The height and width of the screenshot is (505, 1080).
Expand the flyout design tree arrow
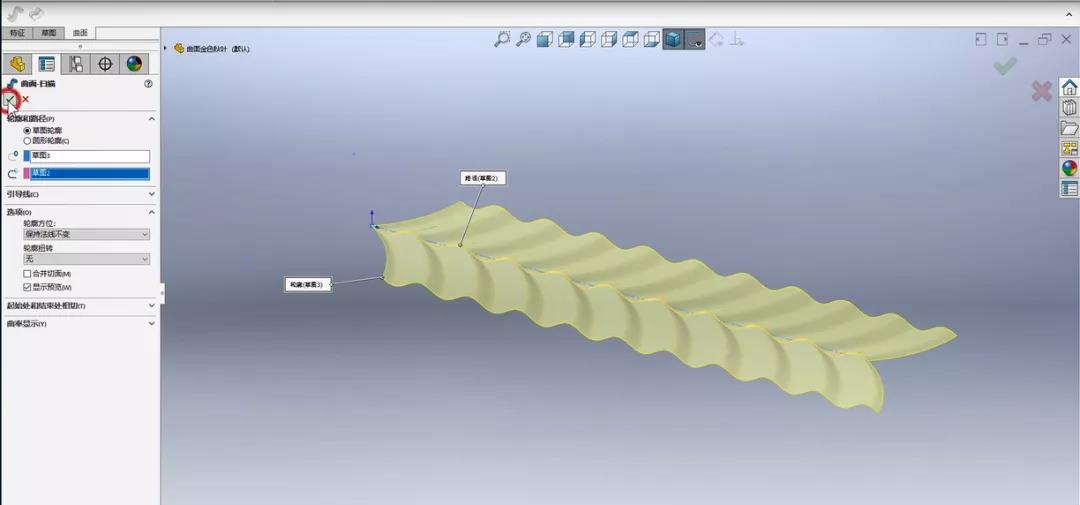click(166, 48)
